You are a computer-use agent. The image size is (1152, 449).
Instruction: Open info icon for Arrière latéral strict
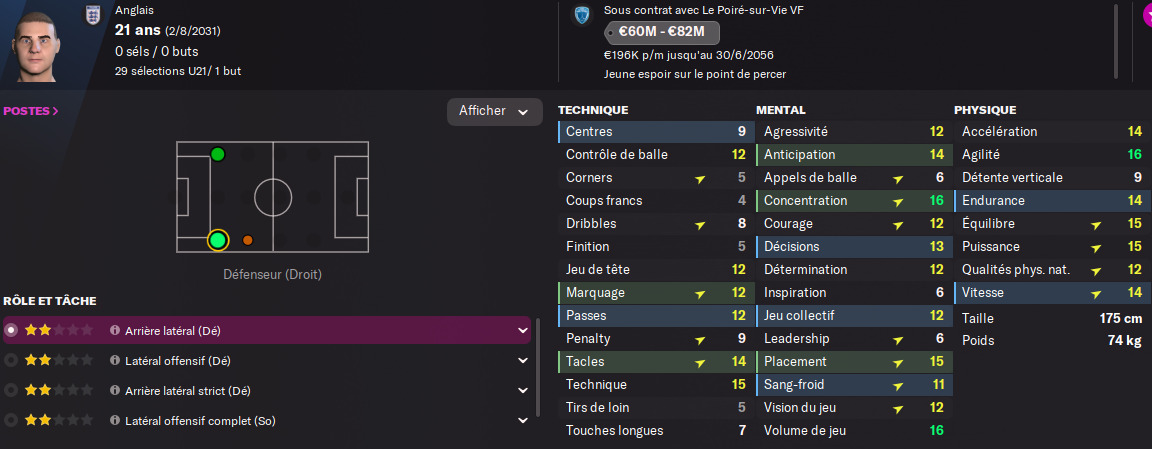point(115,390)
